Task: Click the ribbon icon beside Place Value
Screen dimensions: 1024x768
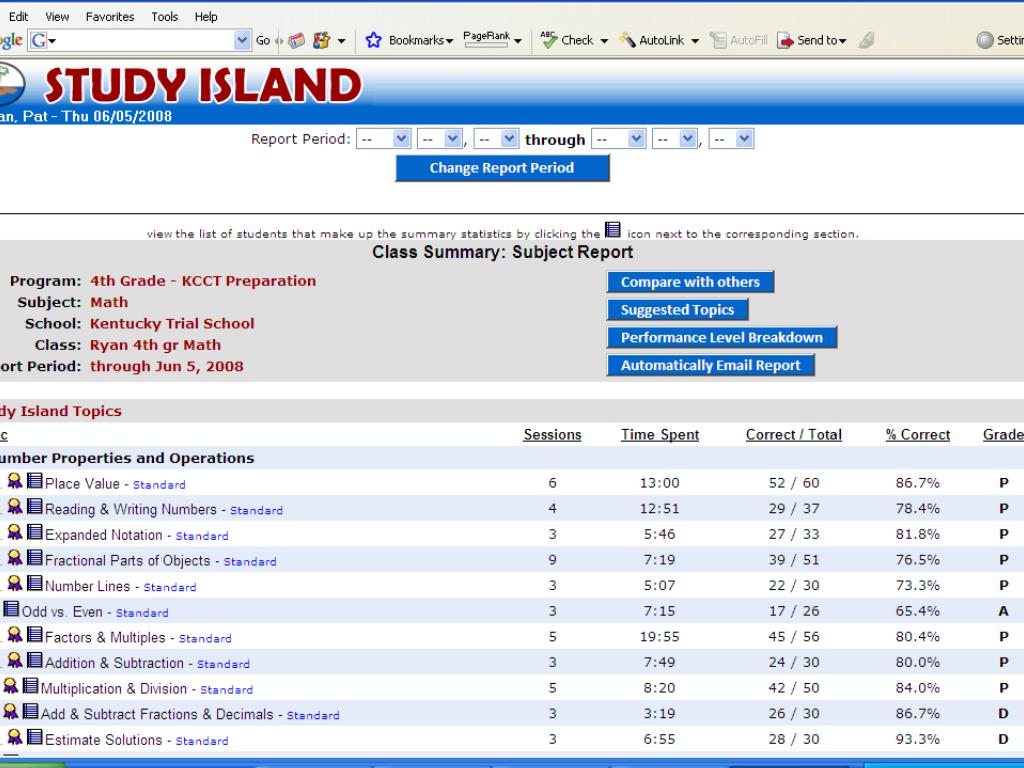Action: tap(14, 481)
